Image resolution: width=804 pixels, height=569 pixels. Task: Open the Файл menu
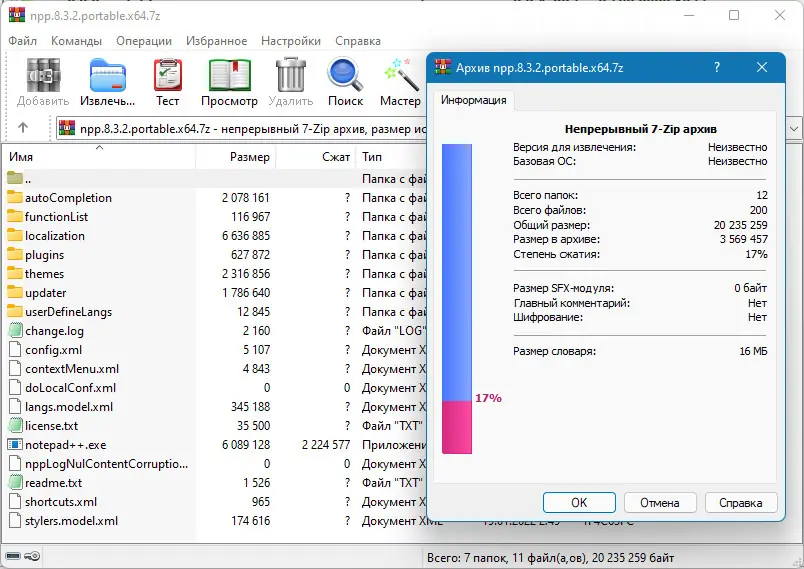pyautogui.click(x=23, y=41)
